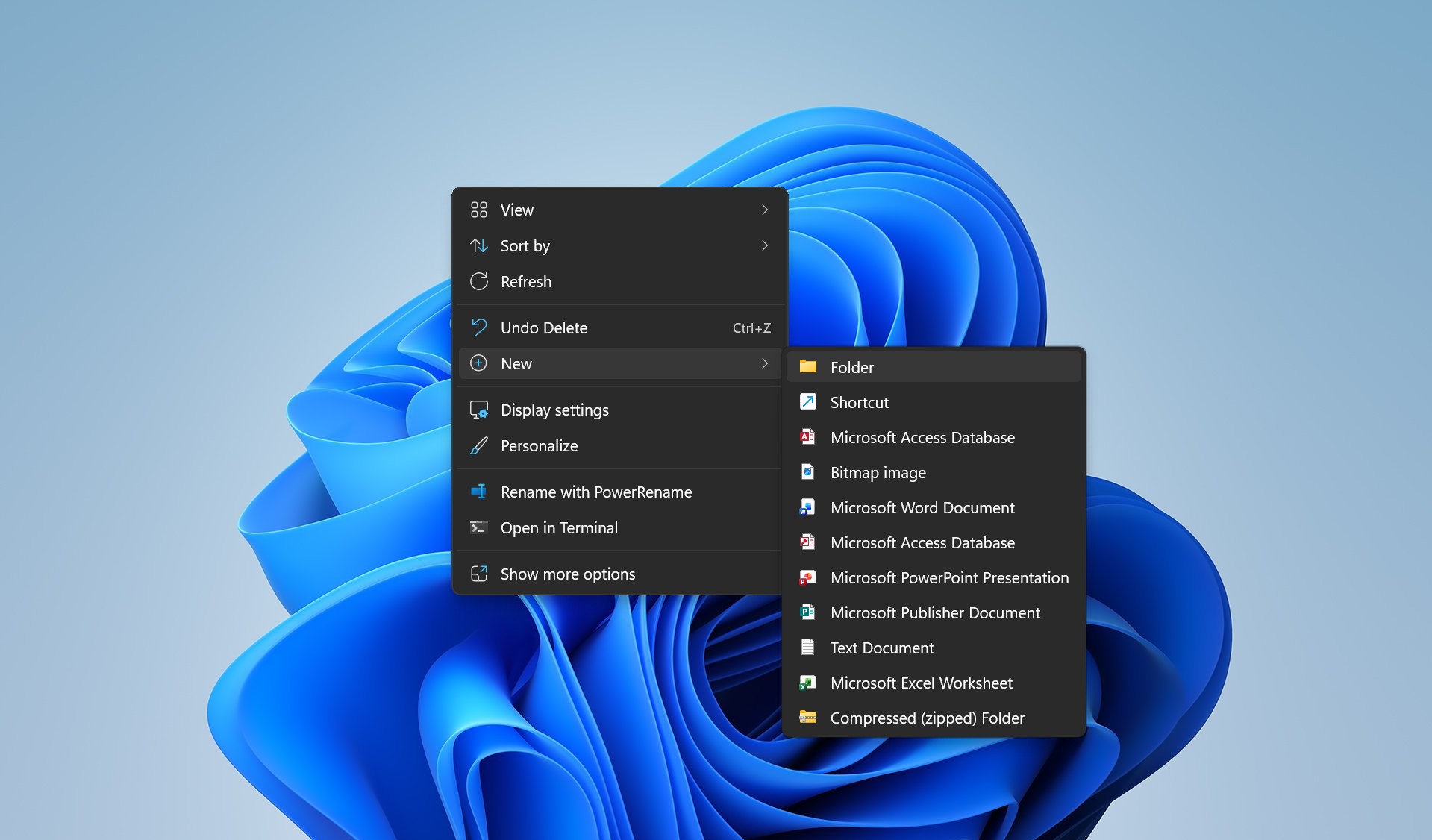Expand the Sort by submenu chevron
Screen dimensions: 1432x840
[765, 245]
